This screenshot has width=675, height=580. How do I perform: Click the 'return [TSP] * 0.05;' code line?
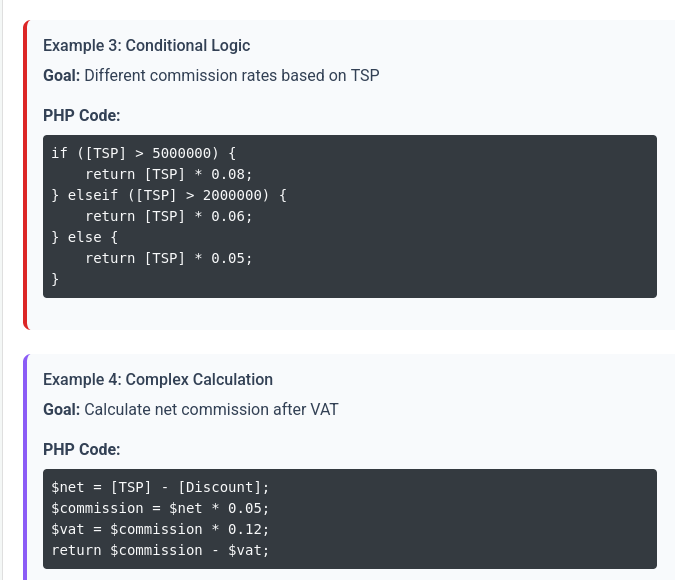click(x=168, y=258)
